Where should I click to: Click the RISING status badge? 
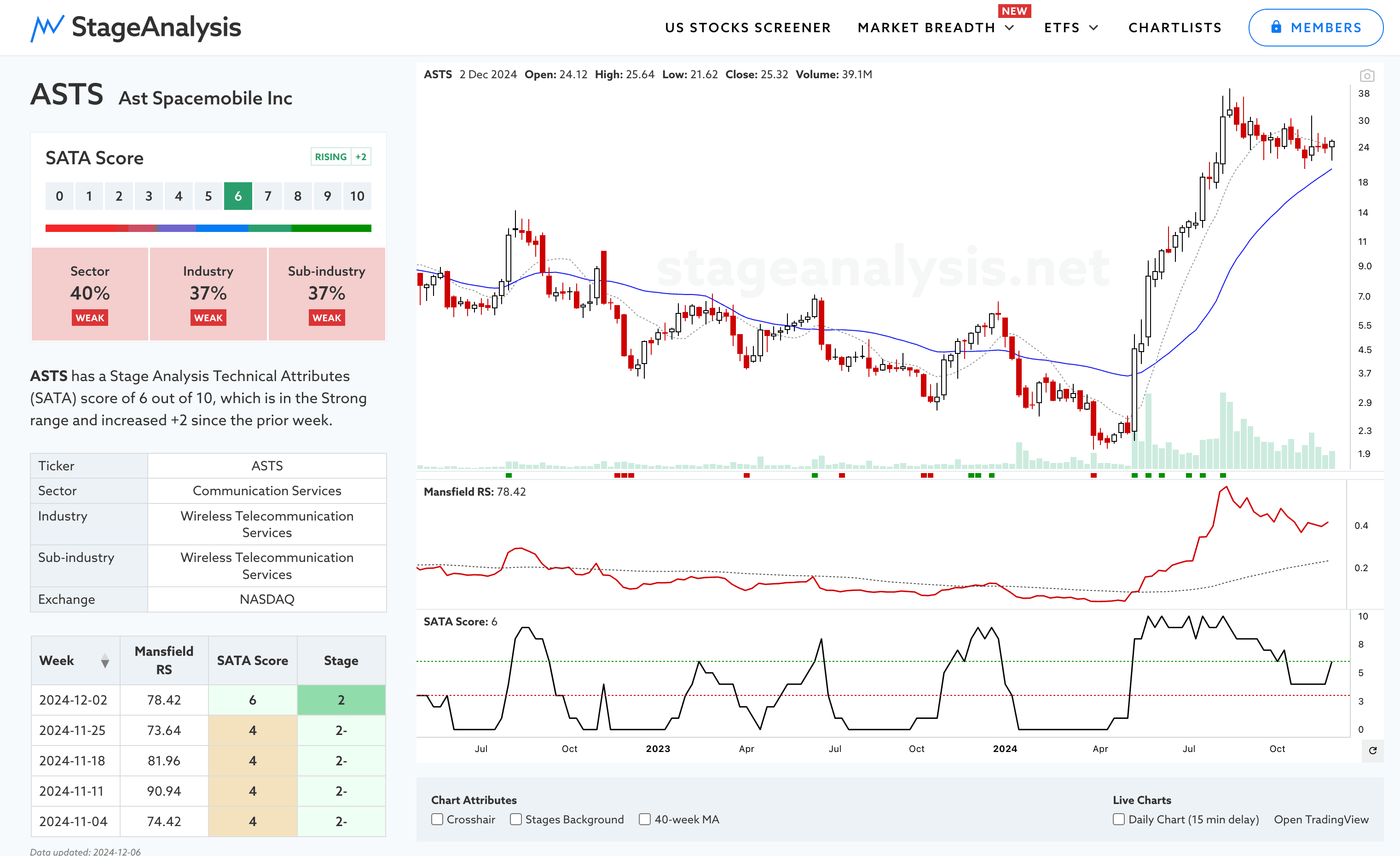coord(331,157)
